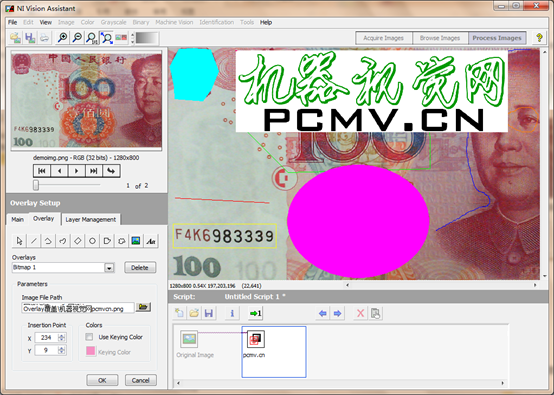This screenshot has height=395, width=554.
Task: Select the line overlay tool
Action: coord(34,241)
